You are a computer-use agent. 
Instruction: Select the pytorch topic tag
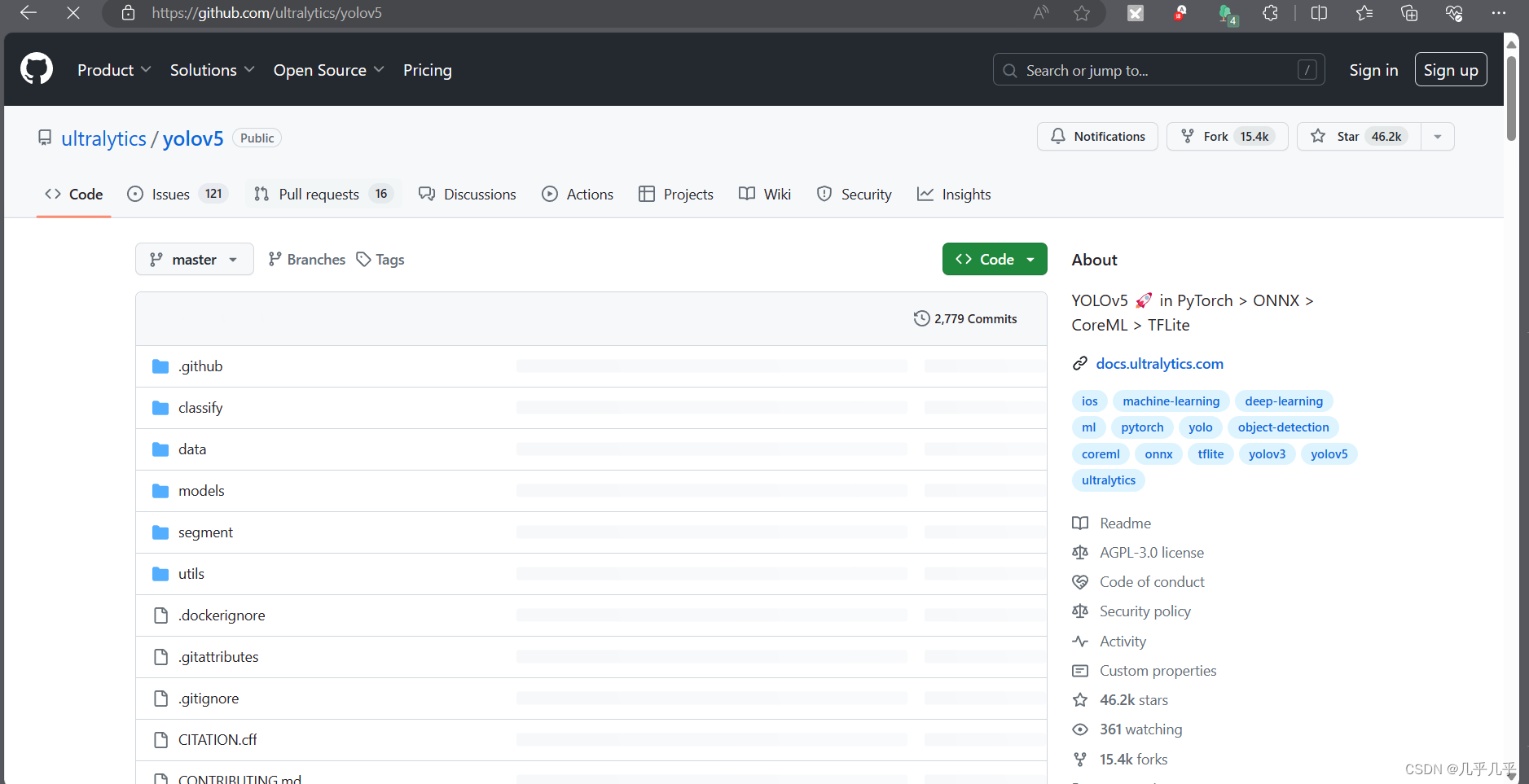pos(1142,427)
